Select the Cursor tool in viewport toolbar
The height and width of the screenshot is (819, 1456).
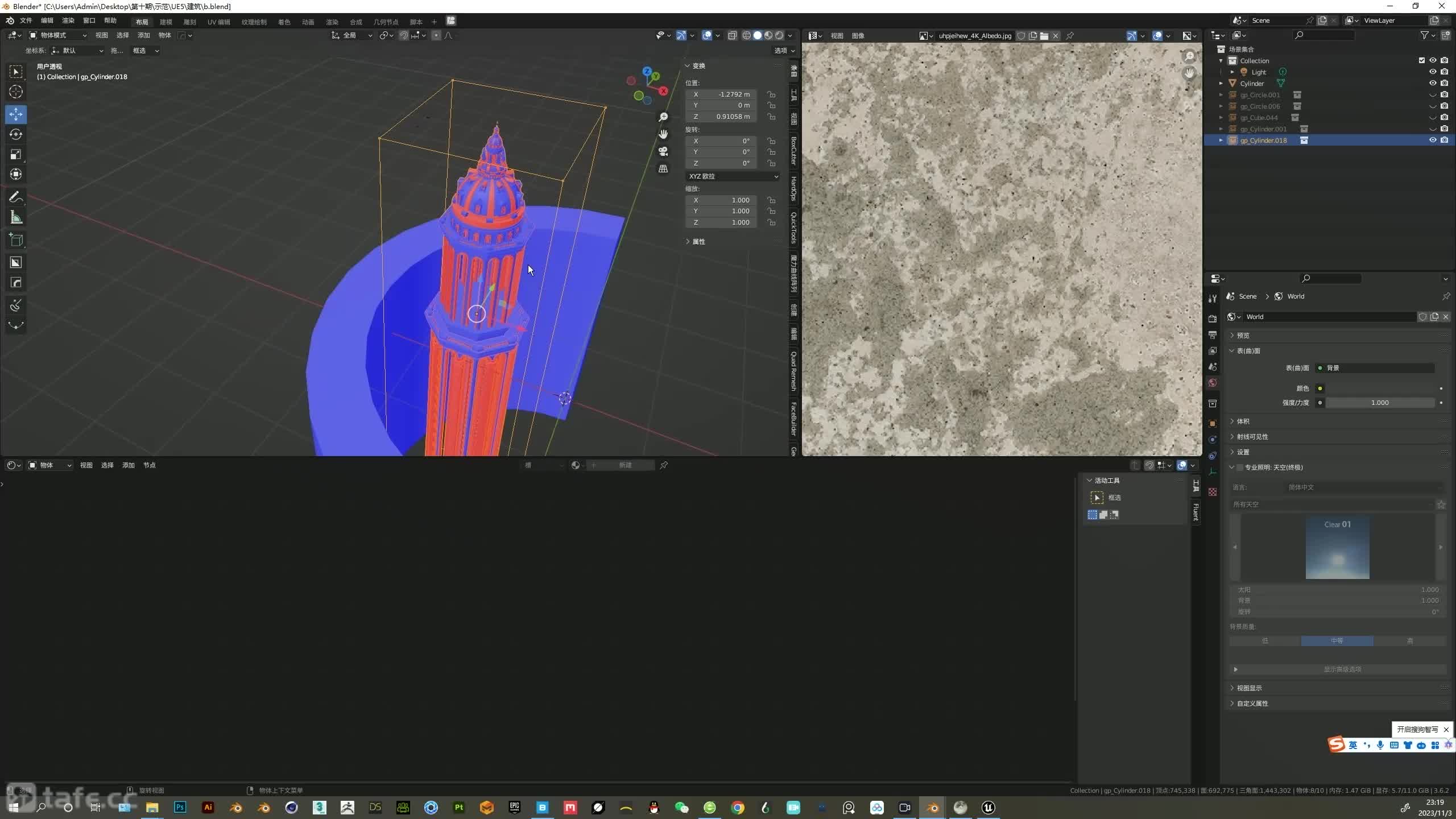[16, 92]
